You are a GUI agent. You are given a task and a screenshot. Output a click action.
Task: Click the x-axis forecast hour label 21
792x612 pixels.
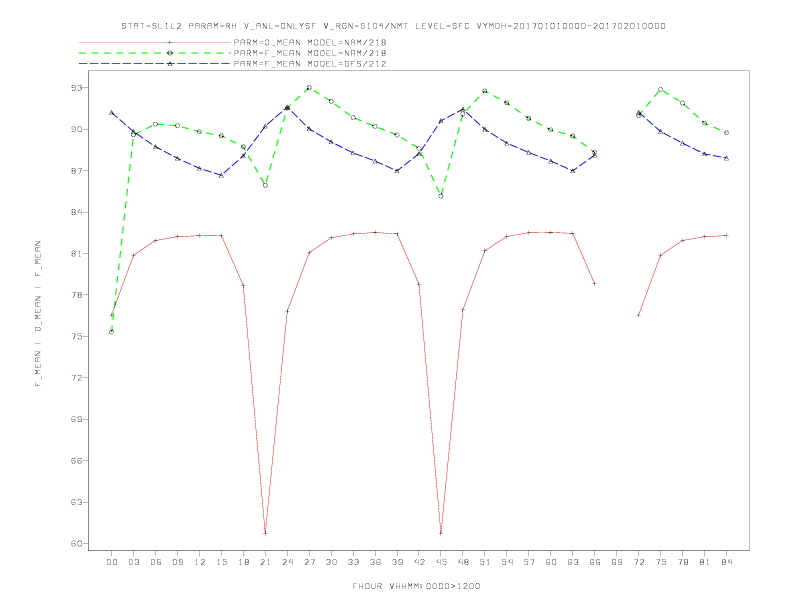click(265, 562)
